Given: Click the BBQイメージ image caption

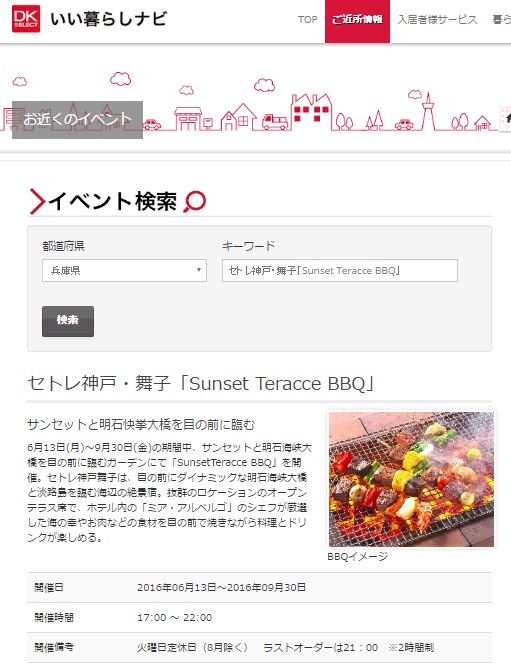Looking at the screenshot, I should coord(357,556).
